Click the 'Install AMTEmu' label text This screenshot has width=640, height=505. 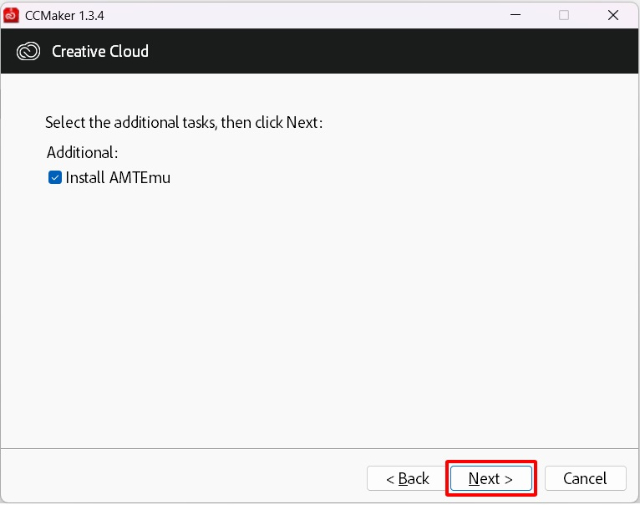coord(118,178)
